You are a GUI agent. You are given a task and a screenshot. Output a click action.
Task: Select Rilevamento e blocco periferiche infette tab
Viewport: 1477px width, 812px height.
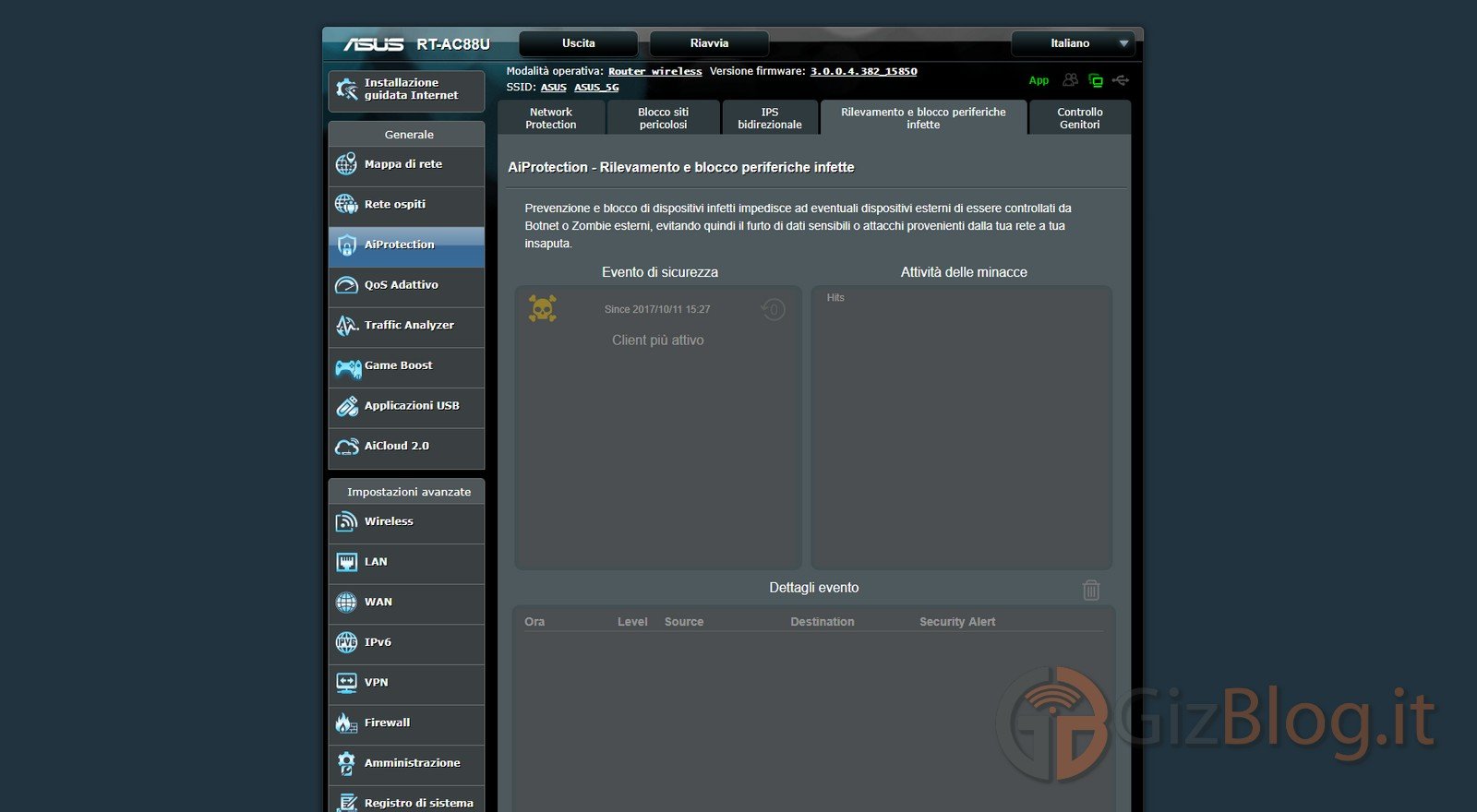coord(923,118)
